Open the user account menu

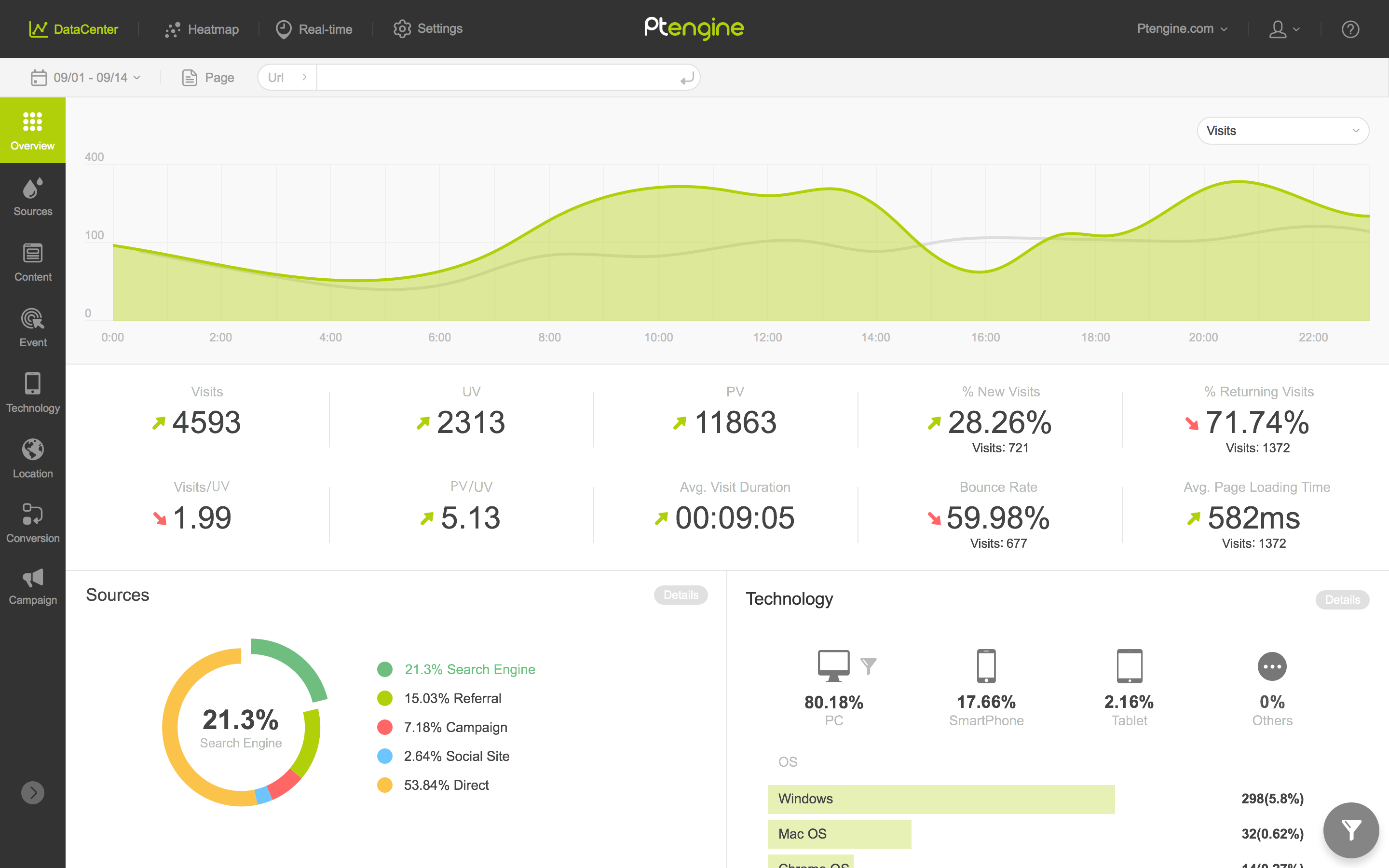(x=1283, y=29)
